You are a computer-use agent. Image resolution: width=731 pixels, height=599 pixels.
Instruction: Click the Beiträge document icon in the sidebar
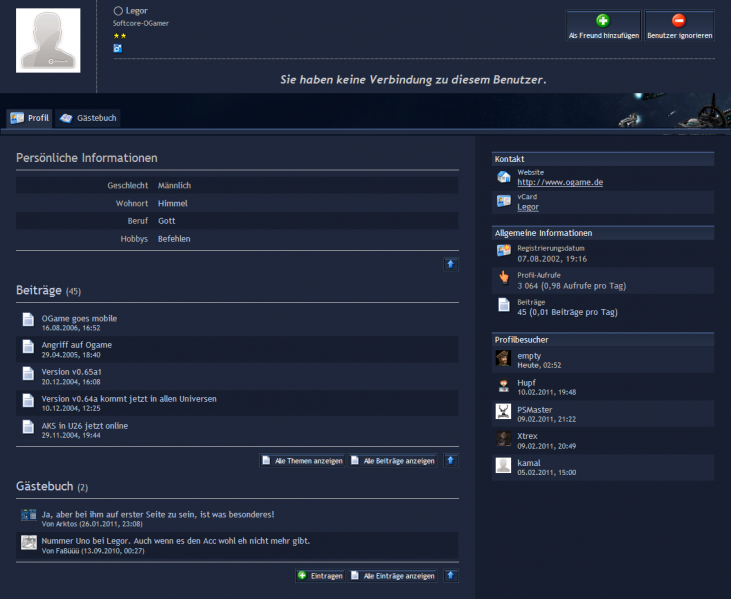pos(503,304)
